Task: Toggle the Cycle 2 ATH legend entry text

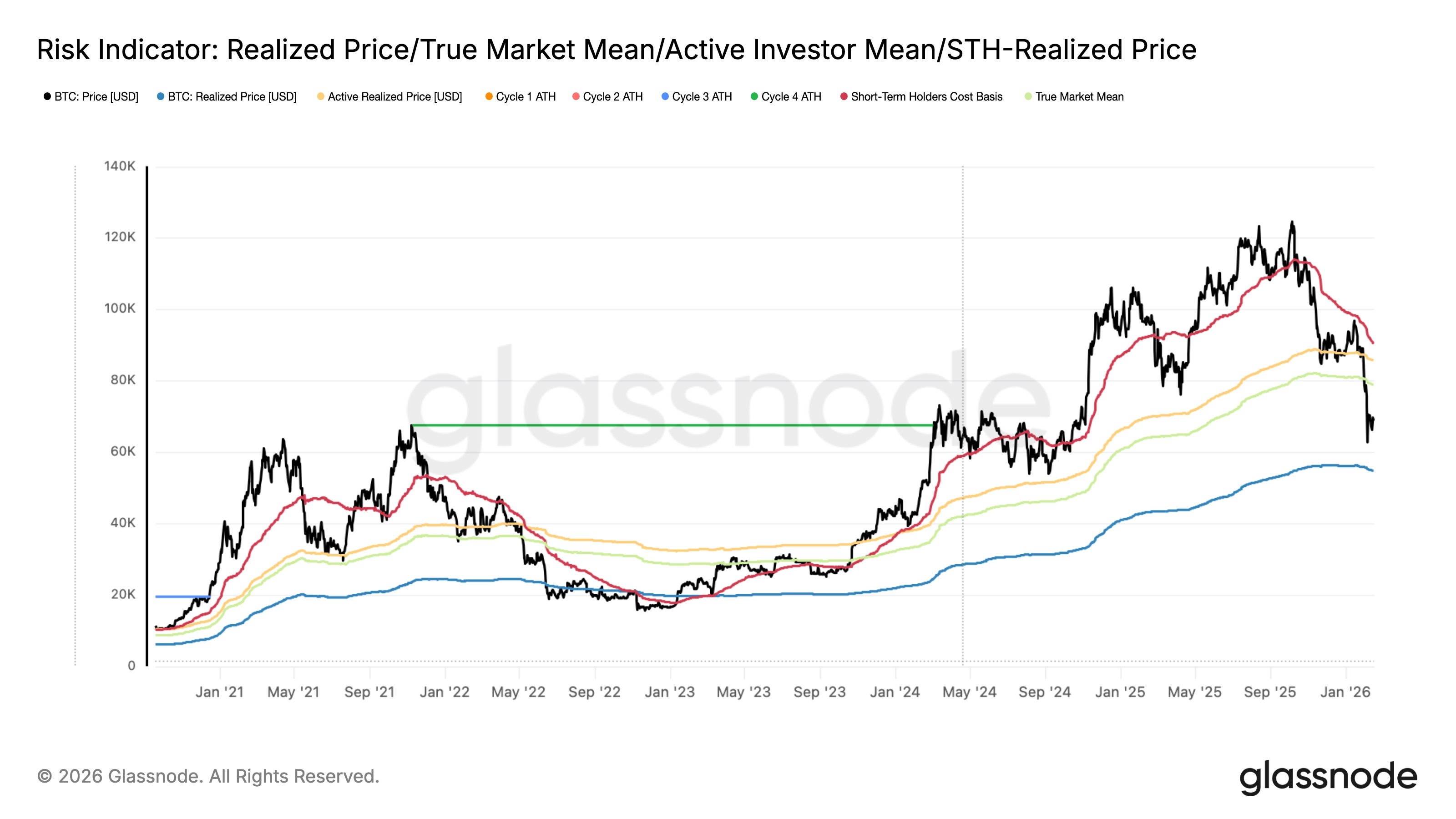Action: point(613,96)
